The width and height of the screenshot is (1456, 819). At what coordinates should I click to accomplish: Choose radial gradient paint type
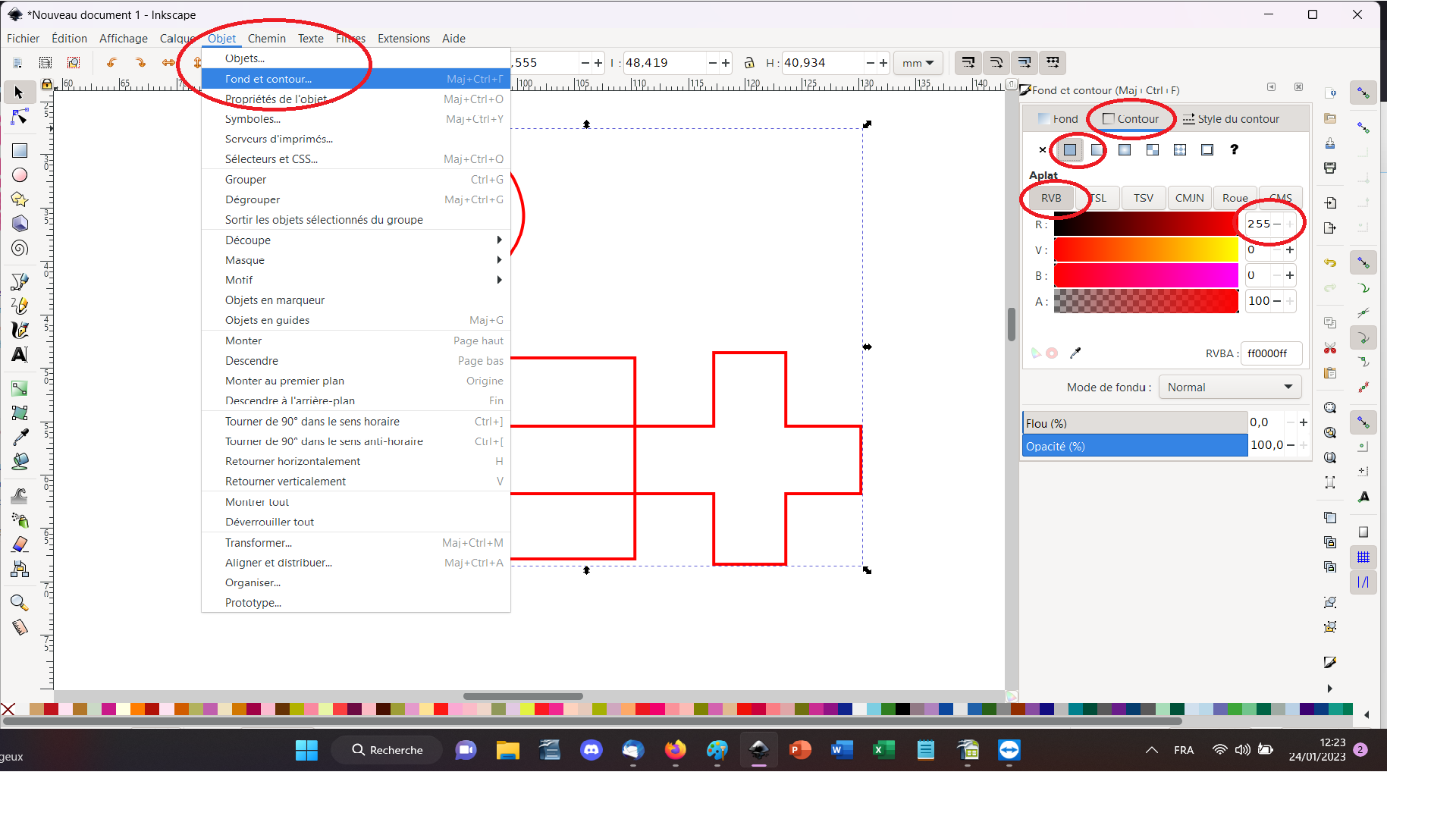[1125, 150]
